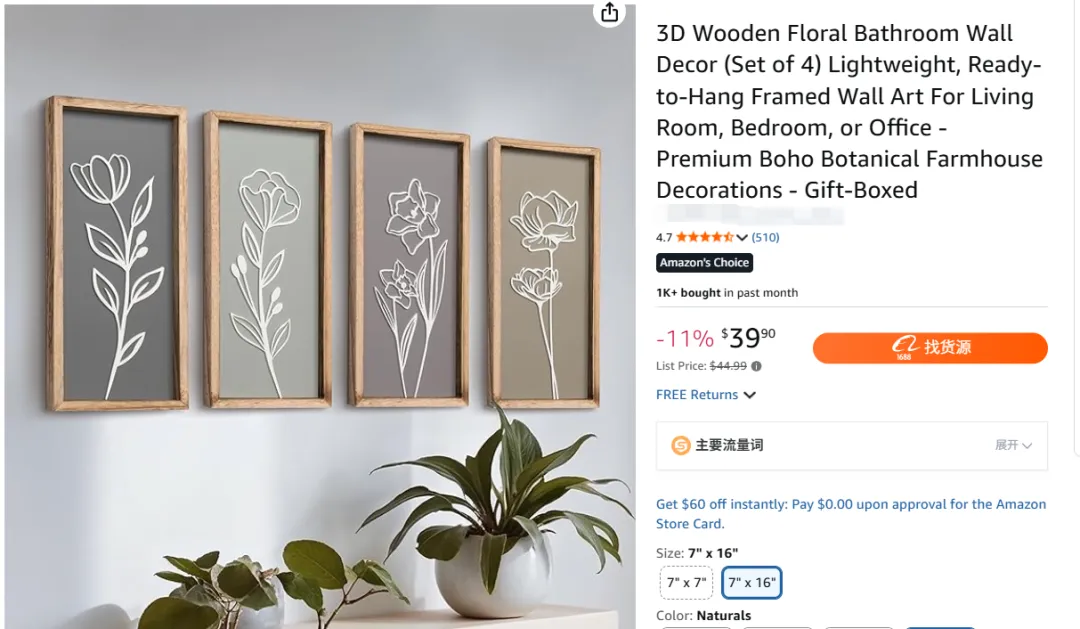Screen dimensions: 1080x629
Task: Select the 7" x 16" size option
Action: click(751, 583)
